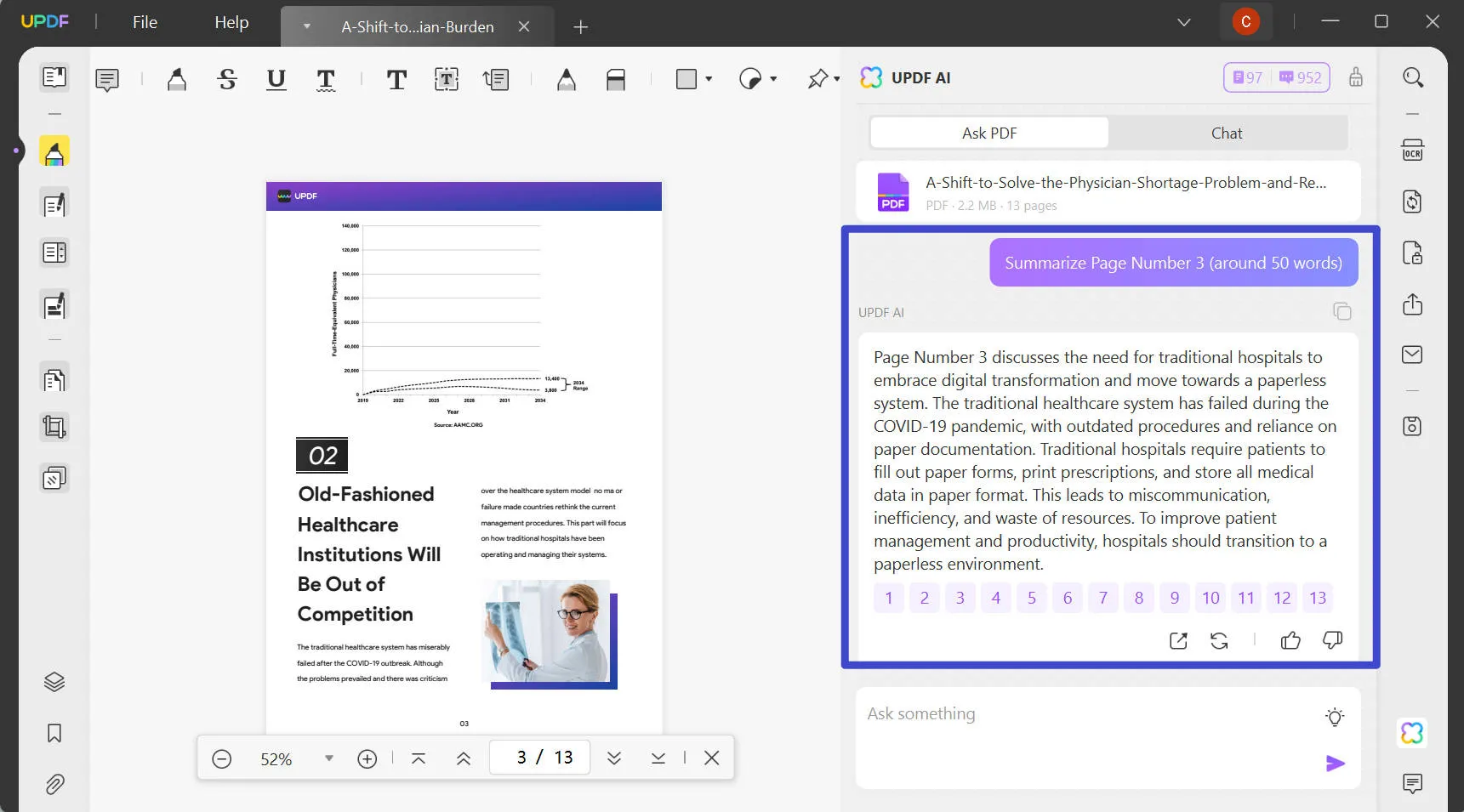Open the tab list dropdown chevron in title bar
The height and width of the screenshot is (812, 1464).
click(x=1184, y=22)
